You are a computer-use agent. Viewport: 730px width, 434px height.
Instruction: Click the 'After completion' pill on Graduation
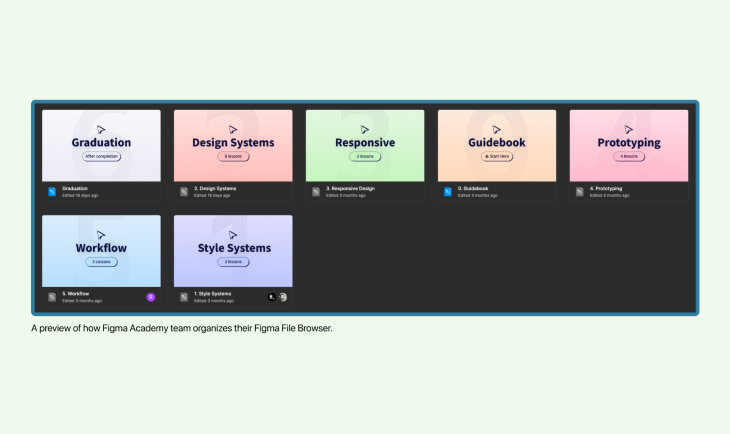coord(101,156)
